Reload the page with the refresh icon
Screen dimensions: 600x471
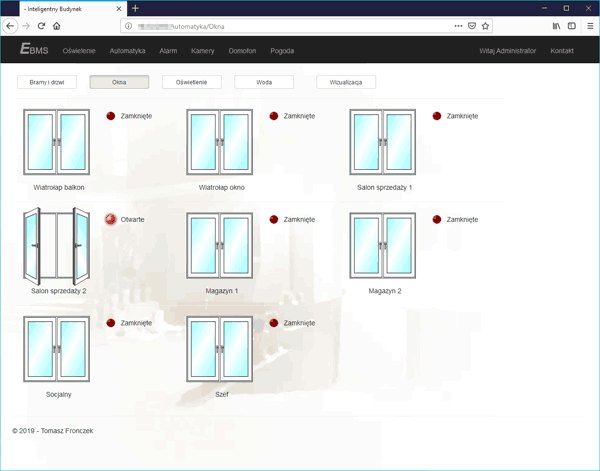pyautogui.click(x=41, y=26)
